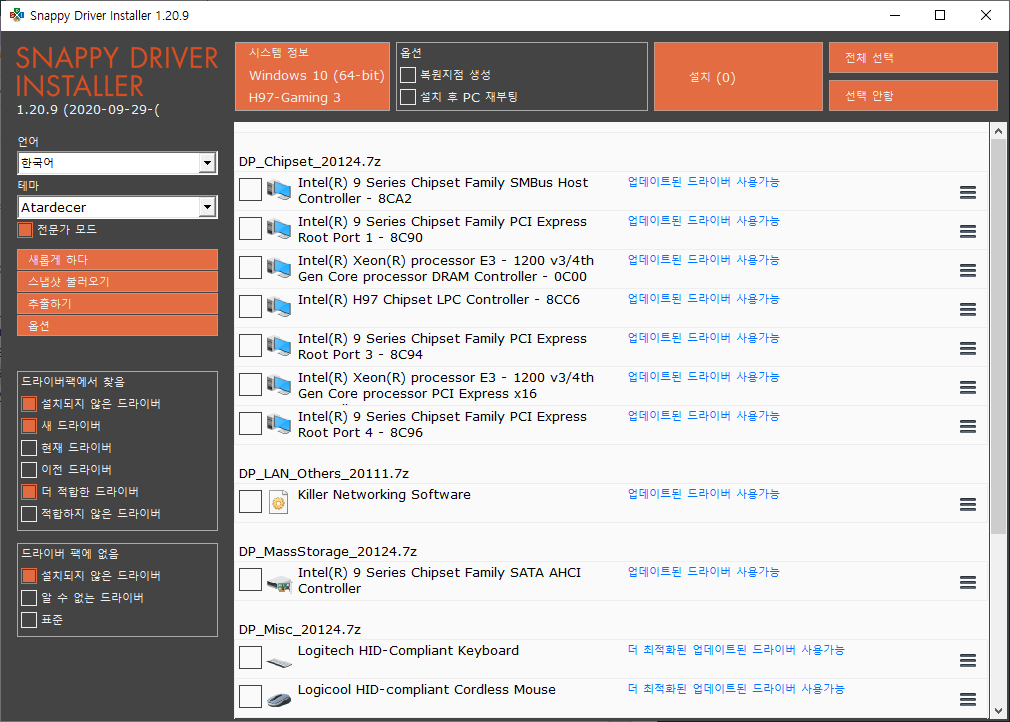This screenshot has width=1010, height=722.
Task: Click device icon for SMBus Host Controller 8CA2
Action: click(x=279, y=190)
